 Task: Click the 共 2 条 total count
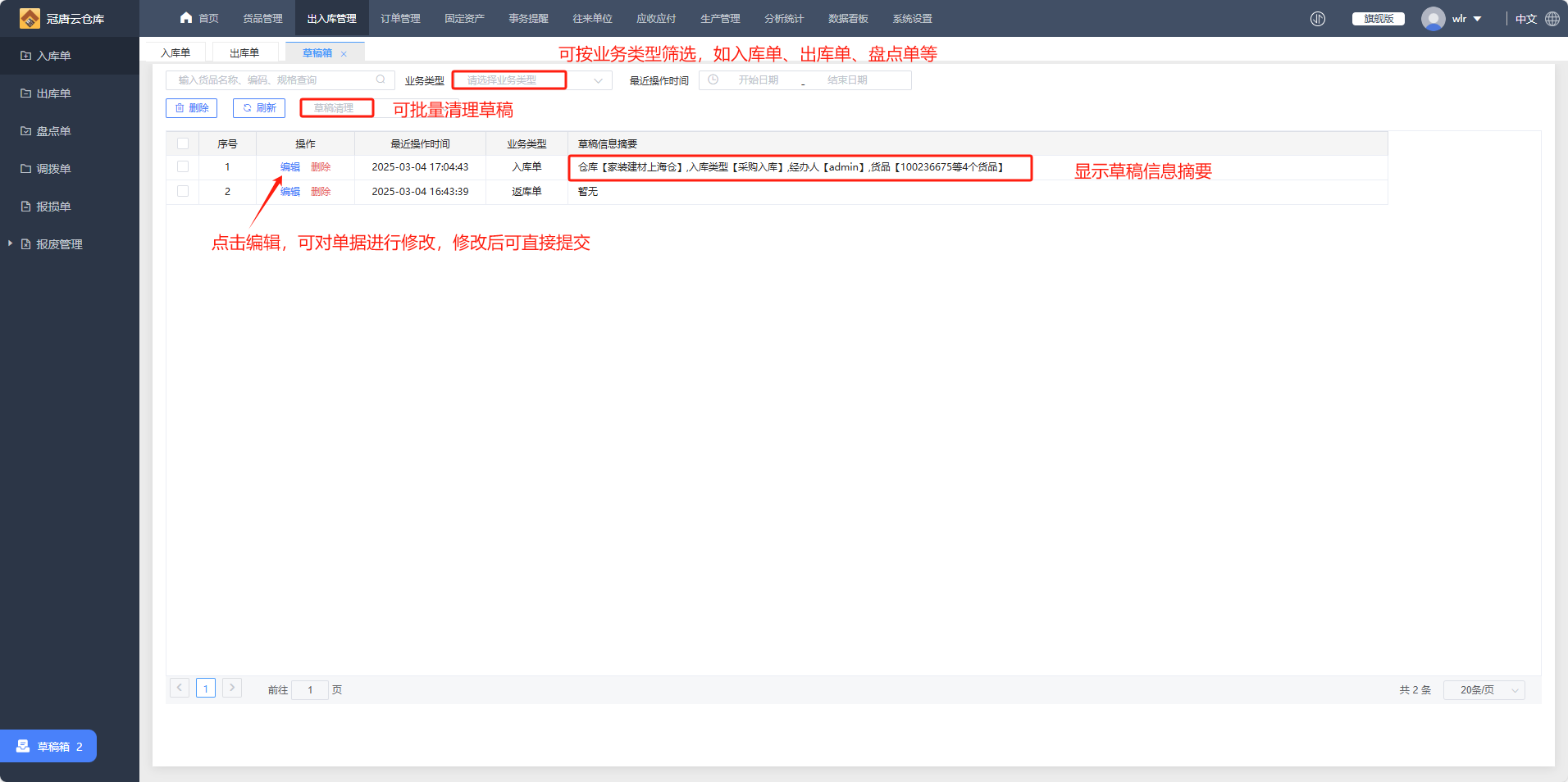[1415, 690]
